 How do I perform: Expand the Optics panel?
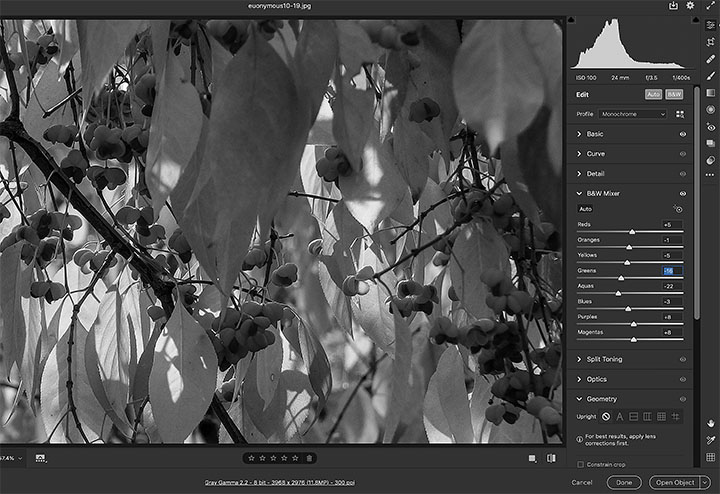pos(579,379)
